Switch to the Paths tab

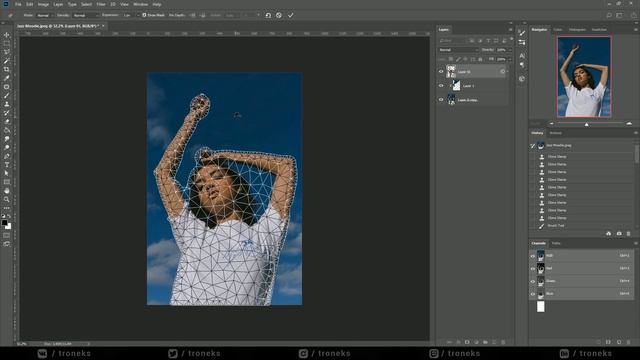point(556,243)
